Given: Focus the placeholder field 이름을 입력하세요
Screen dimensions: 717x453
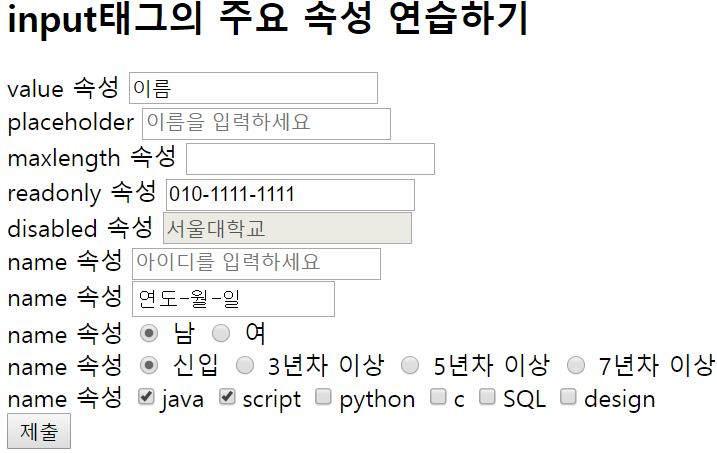Looking at the screenshot, I should pyautogui.click(x=266, y=124).
